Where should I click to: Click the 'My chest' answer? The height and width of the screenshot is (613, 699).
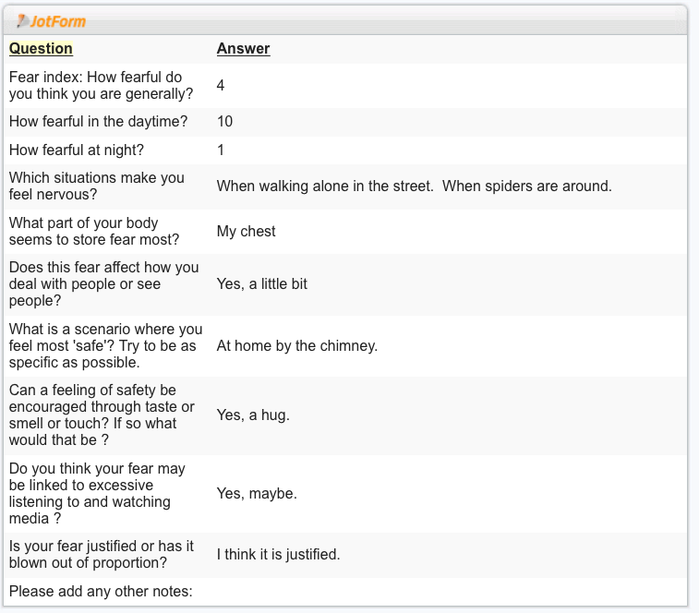pos(246,231)
